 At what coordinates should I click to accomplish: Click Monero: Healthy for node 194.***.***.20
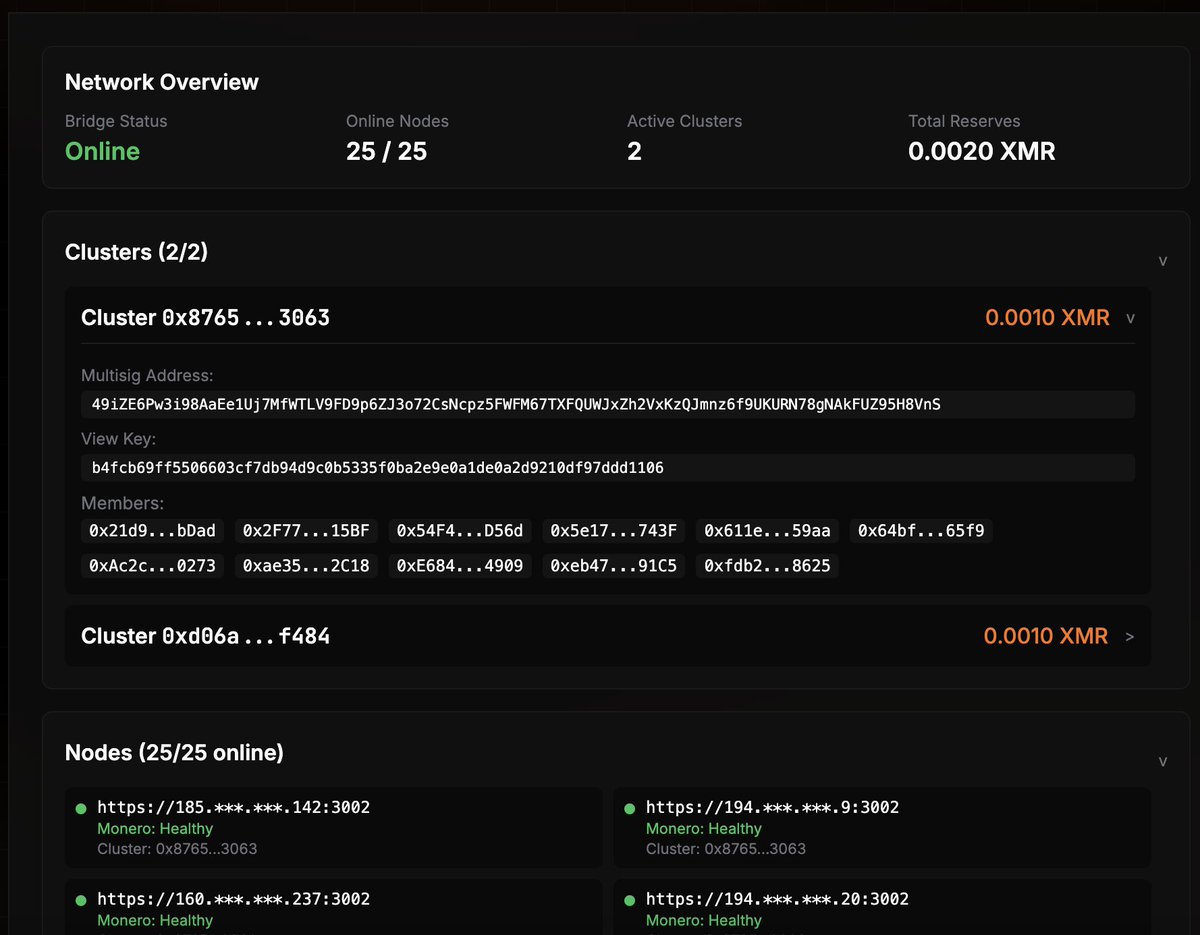point(696,920)
